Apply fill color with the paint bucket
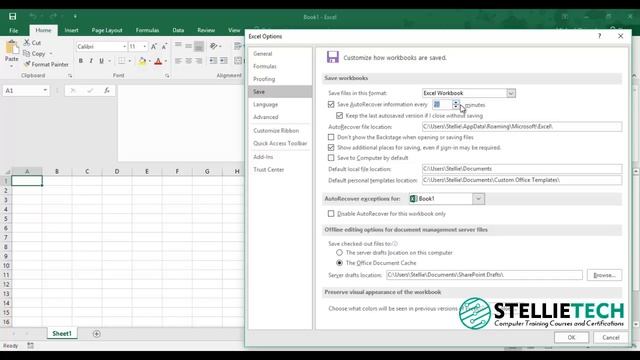Screen dimensions: 640x360 (142, 61)
